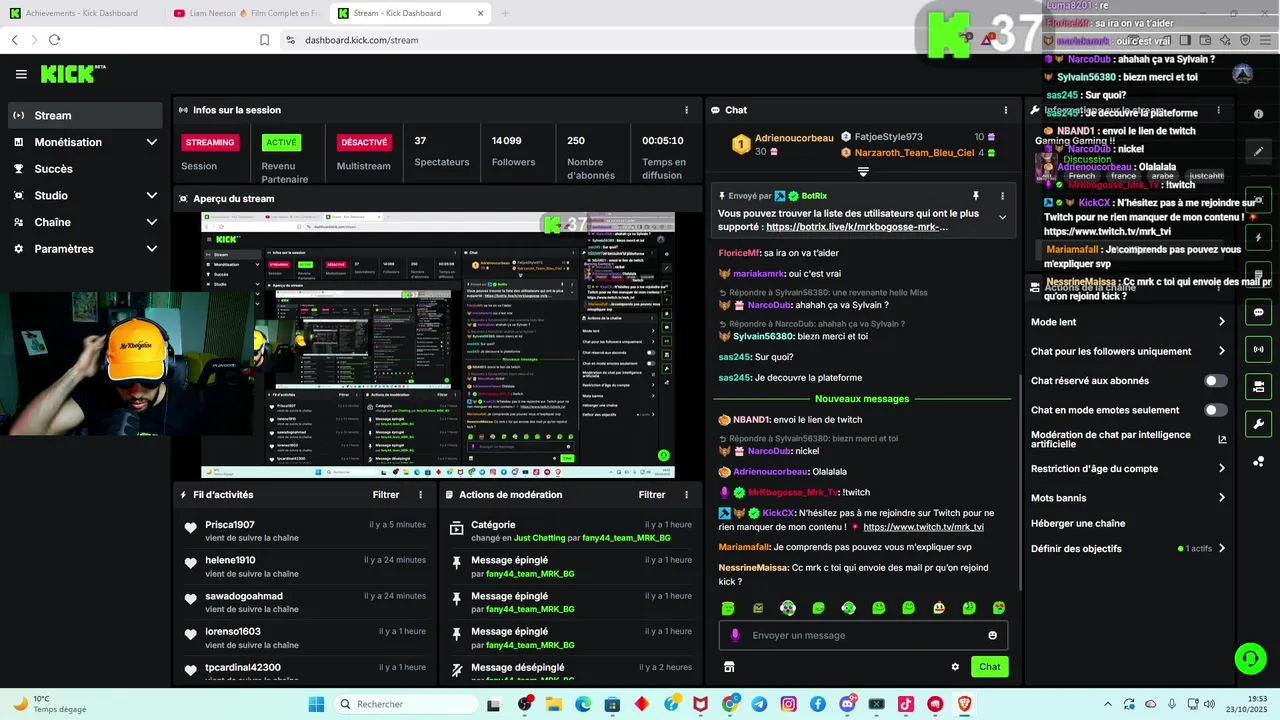Open Chat pour les followers uniquement options
This screenshot has height=720, width=1280.
tap(1128, 351)
